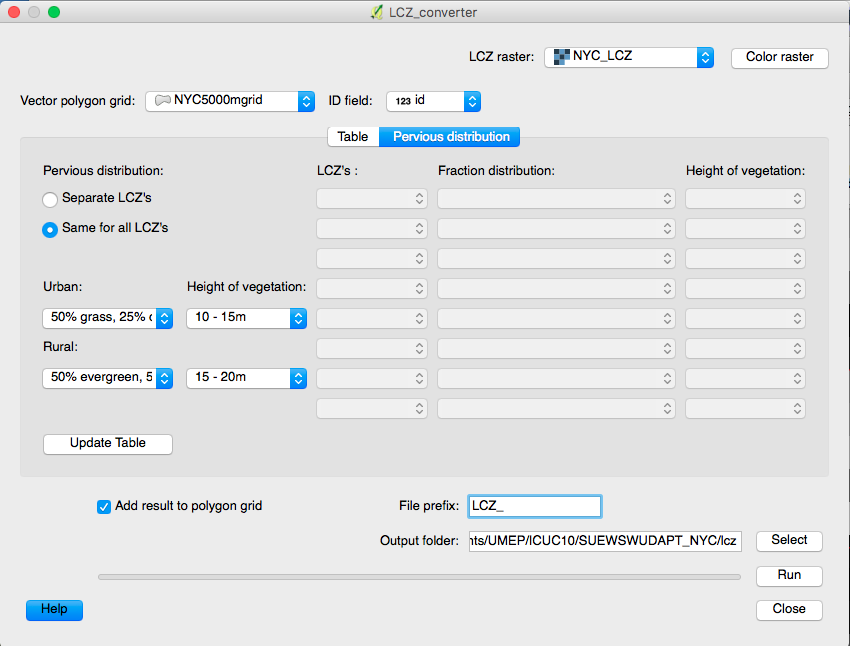The image size is (850, 646).
Task: Select the Pervious distribution tab
Action: 450,137
